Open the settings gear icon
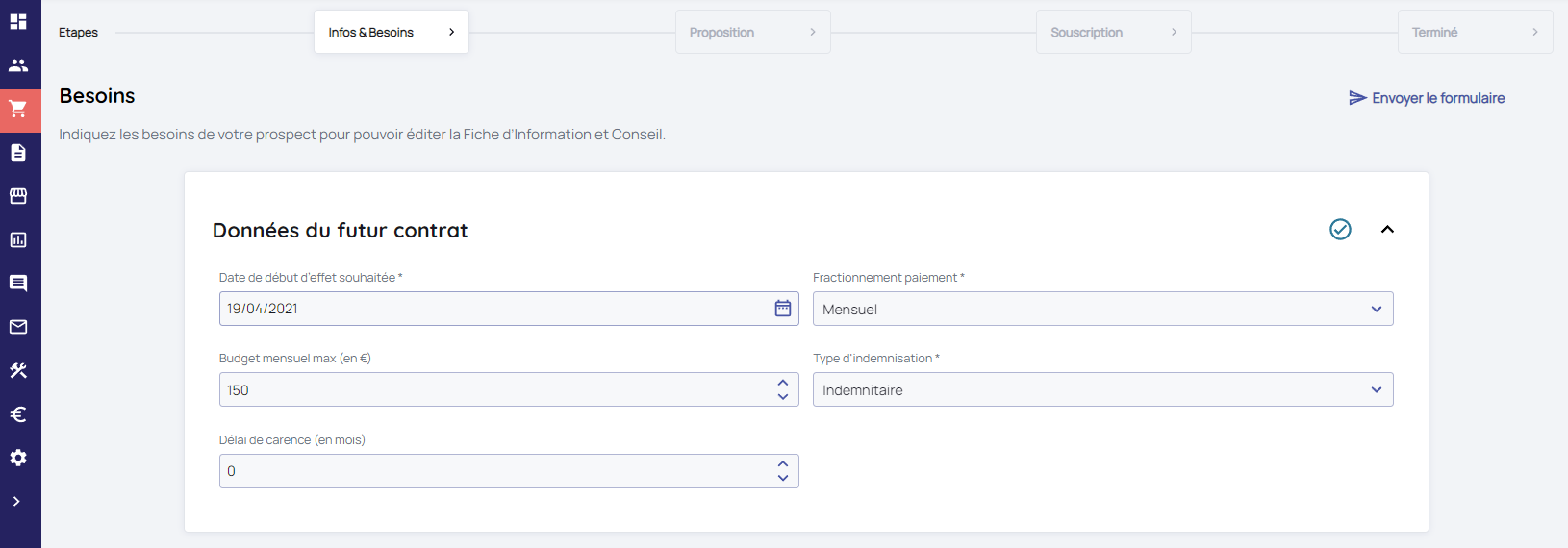The width and height of the screenshot is (1568, 548). pyautogui.click(x=18, y=458)
